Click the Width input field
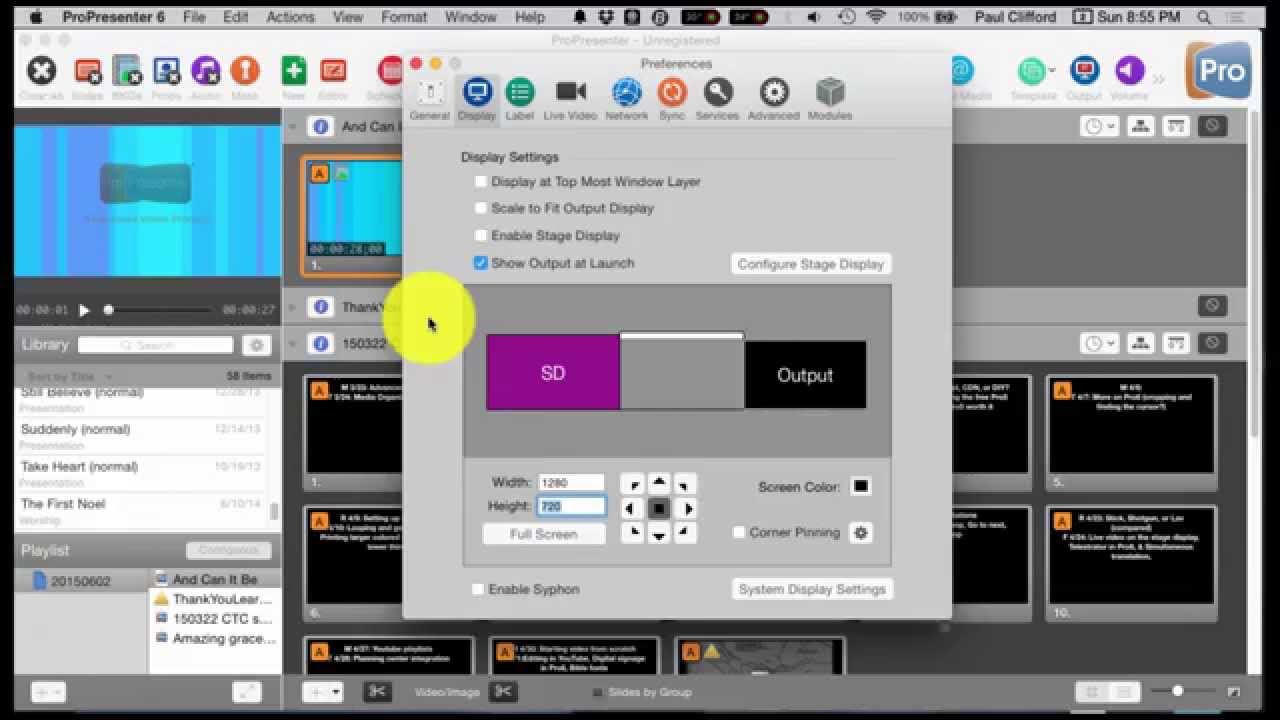1280x720 pixels. 571,483
